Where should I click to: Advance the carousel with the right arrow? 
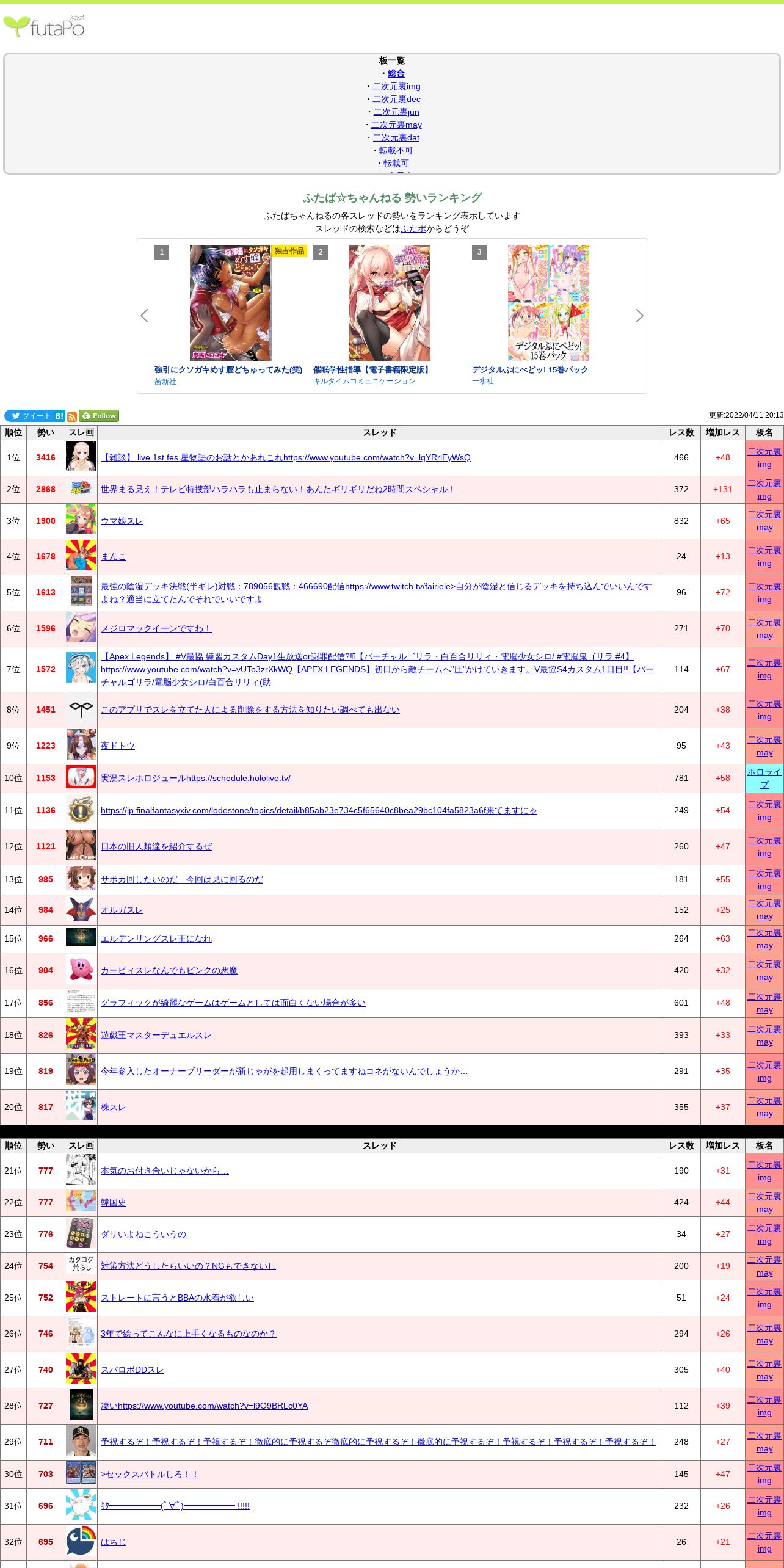(639, 316)
